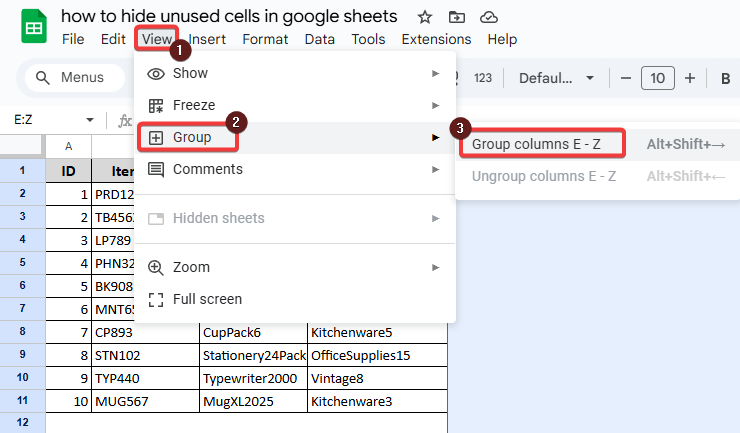Decrease font size with minus button
Viewport: 740px width, 433px height.
click(626, 79)
